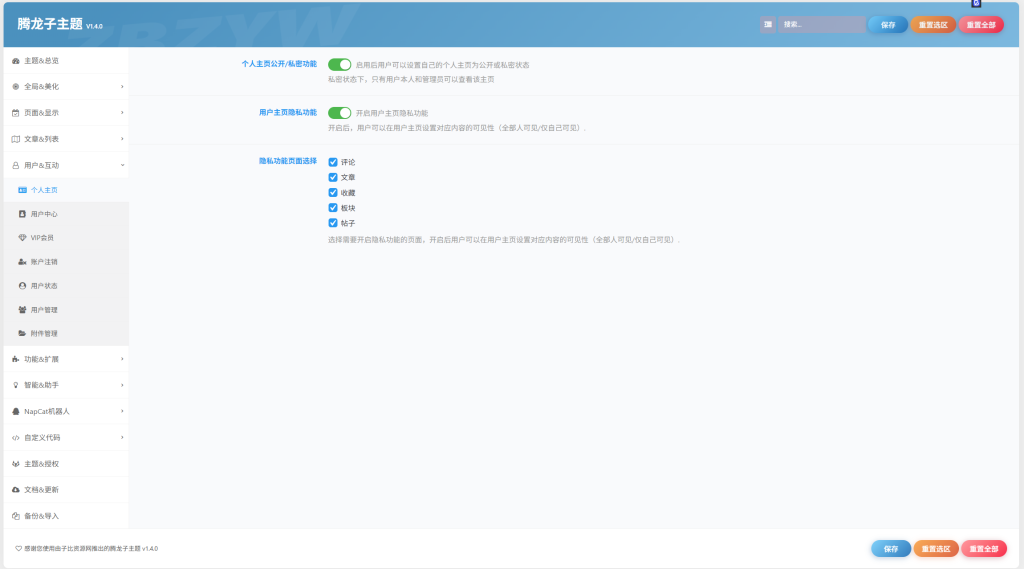Click the 用户状态 circle-user icon
This screenshot has width=1024, height=569.
click(22, 285)
